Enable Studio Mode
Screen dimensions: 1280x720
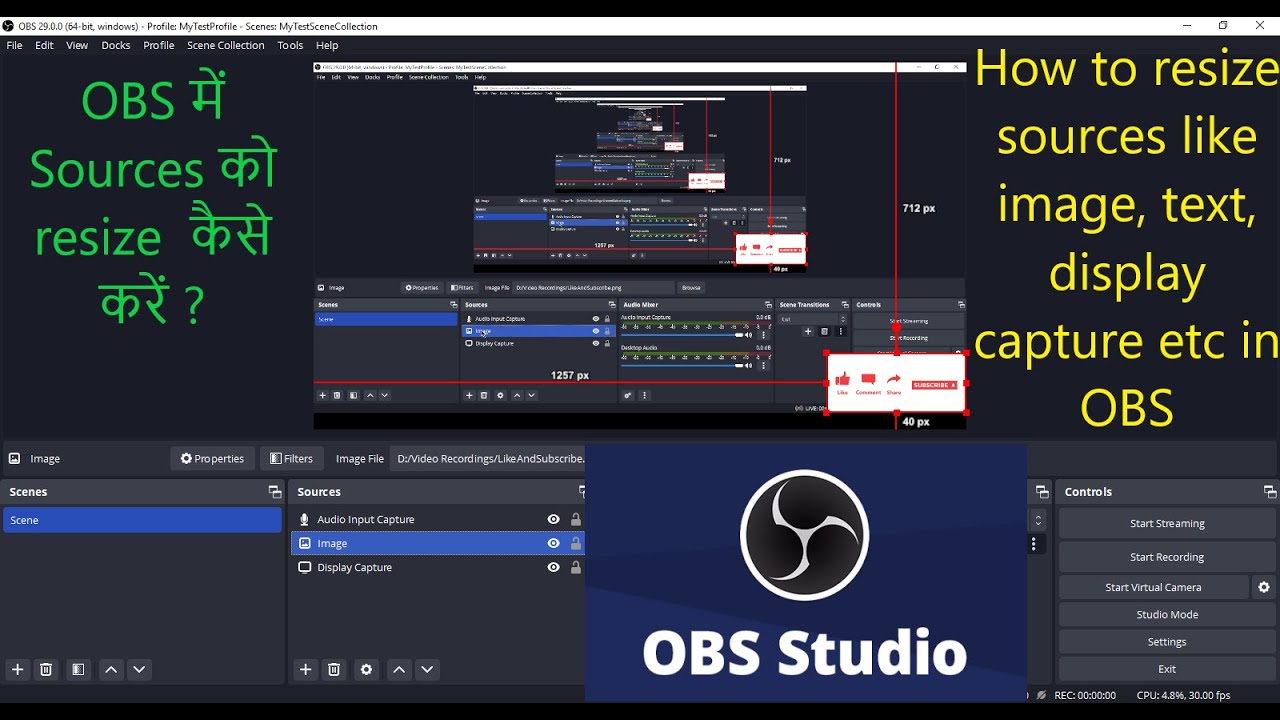(x=1167, y=614)
